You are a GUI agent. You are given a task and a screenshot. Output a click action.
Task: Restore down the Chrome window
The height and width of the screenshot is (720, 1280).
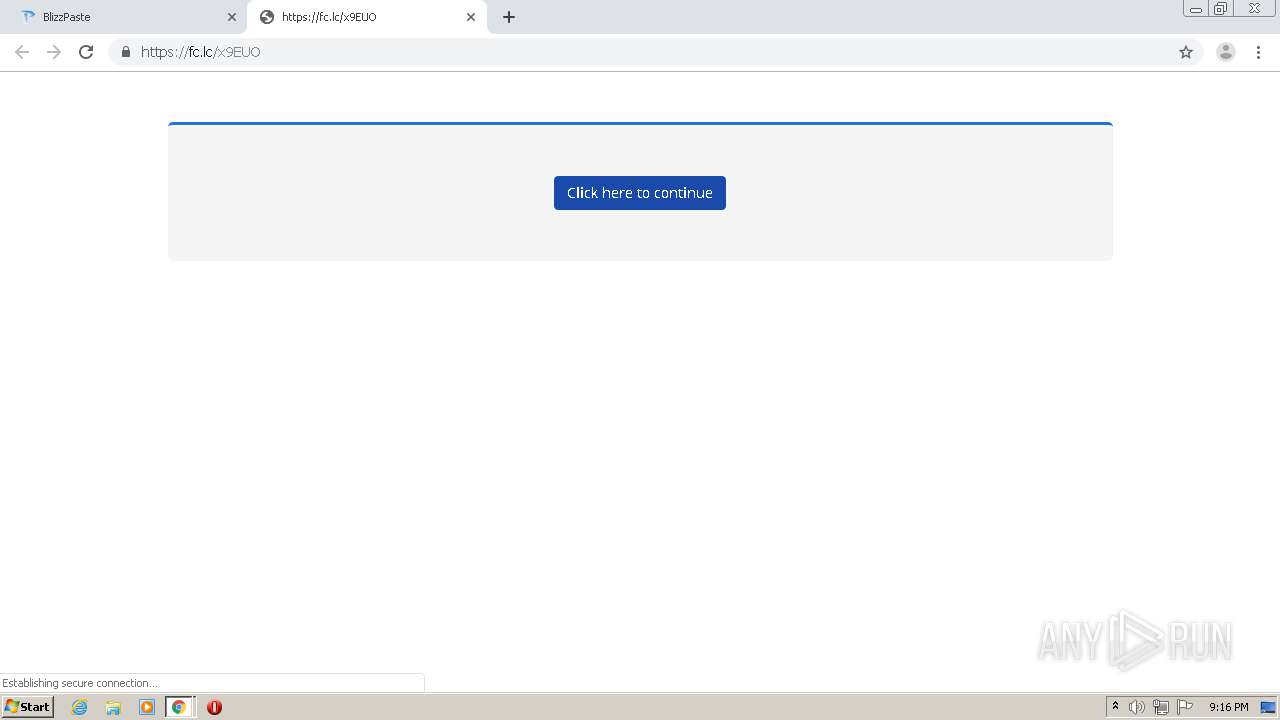[x=1221, y=9]
